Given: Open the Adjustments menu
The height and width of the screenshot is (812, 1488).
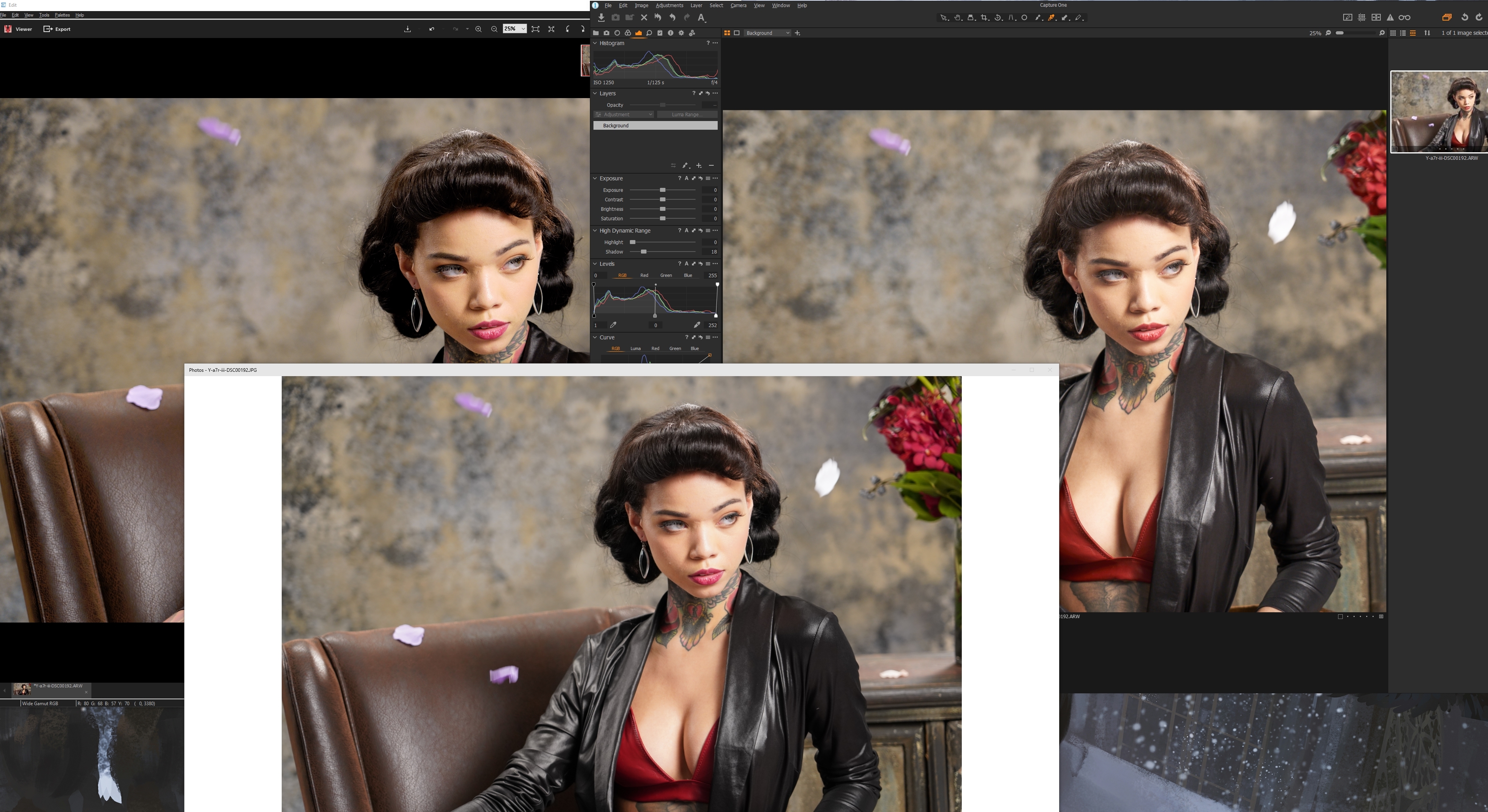Looking at the screenshot, I should pos(669,5).
